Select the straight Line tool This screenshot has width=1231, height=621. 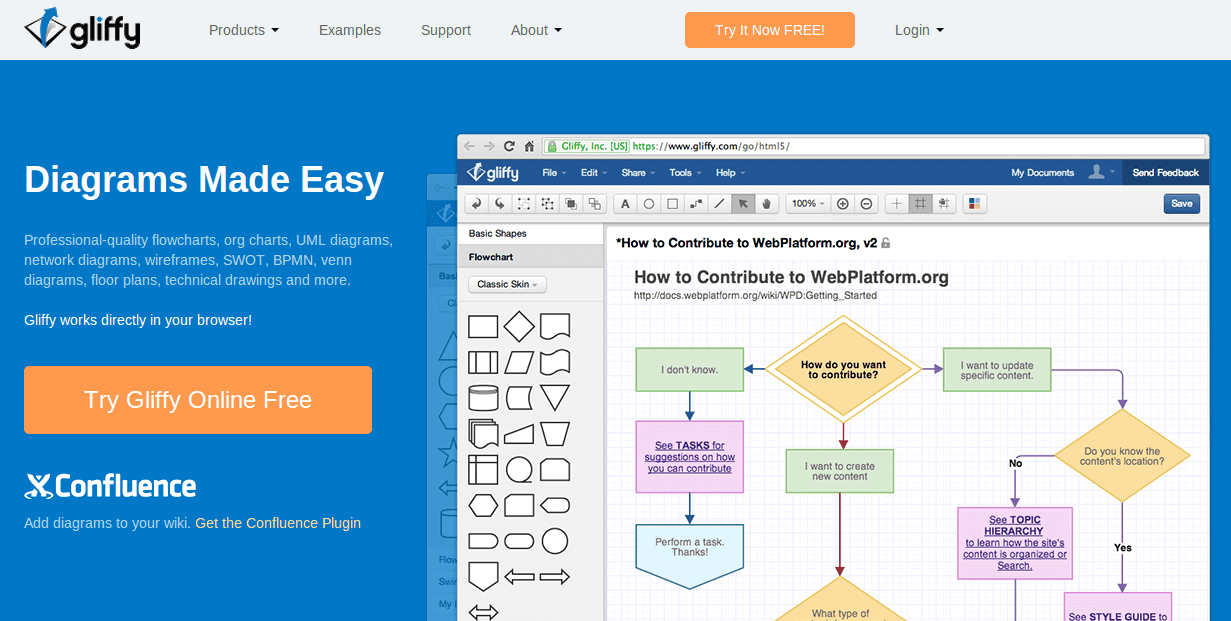coord(720,204)
